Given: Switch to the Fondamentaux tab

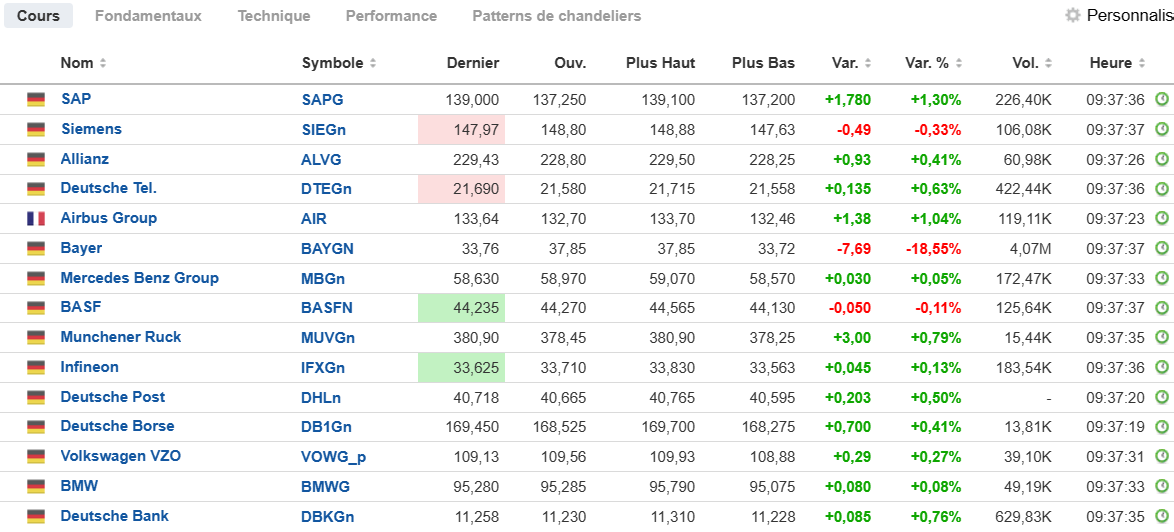Looking at the screenshot, I should (x=148, y=16).
